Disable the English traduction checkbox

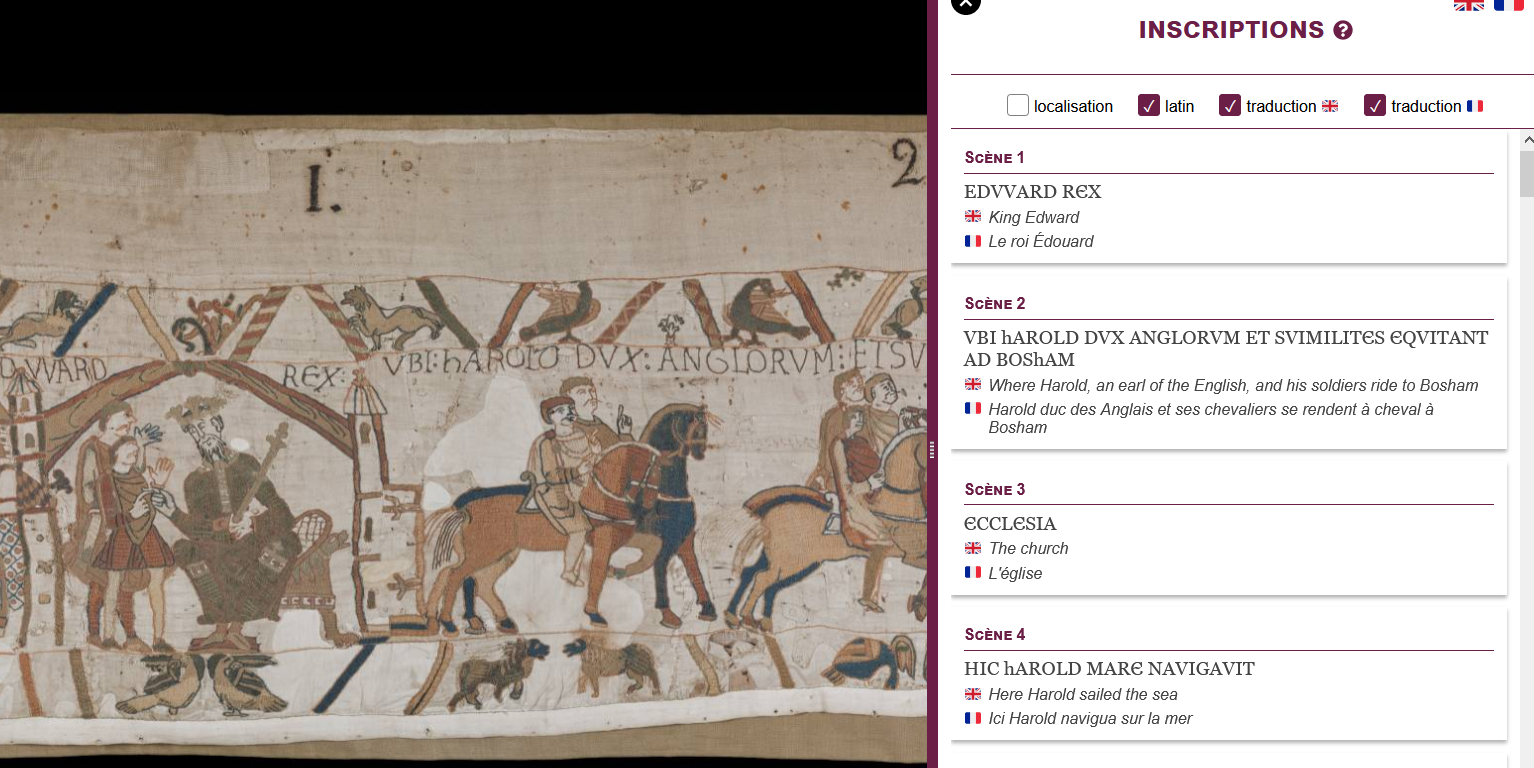click(1230, 106)
